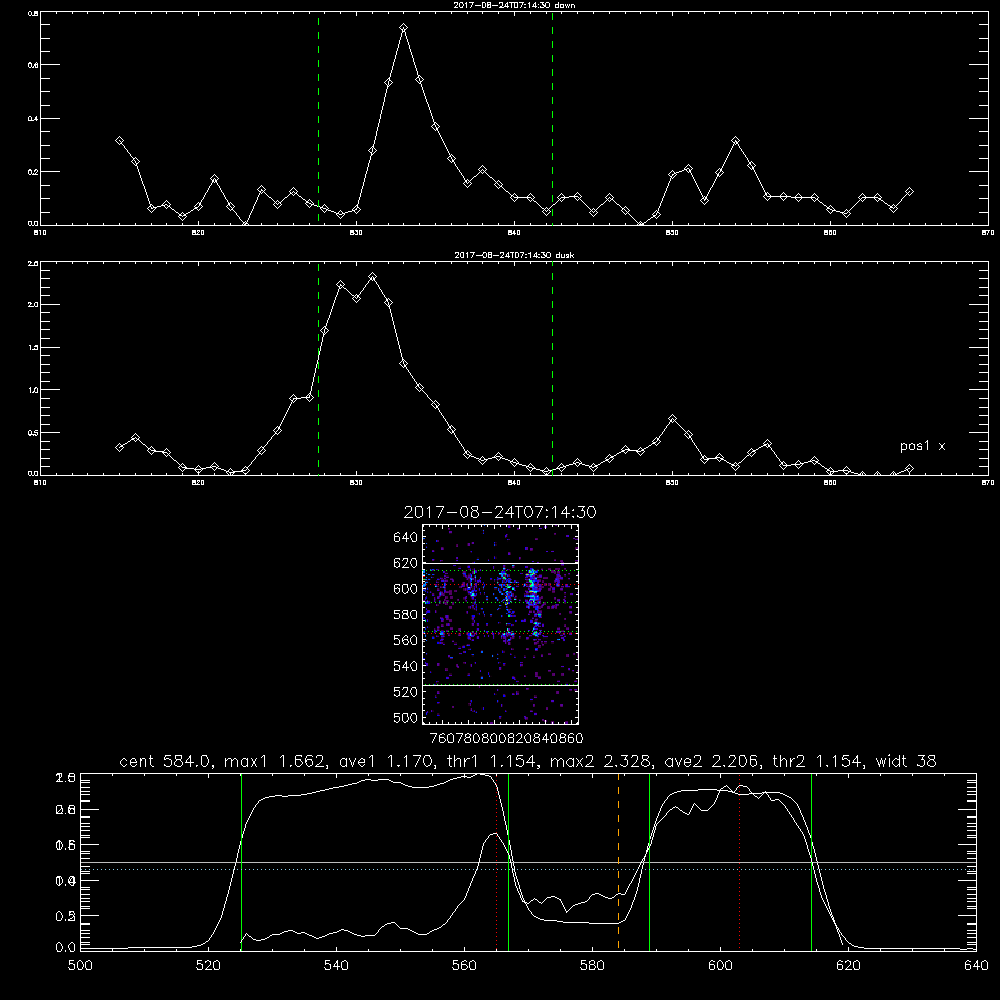This screenshot has height=1000, width=1000.
Task: Select the dotted horizontal threshold line in bottom plot
Action: [528, 869]
